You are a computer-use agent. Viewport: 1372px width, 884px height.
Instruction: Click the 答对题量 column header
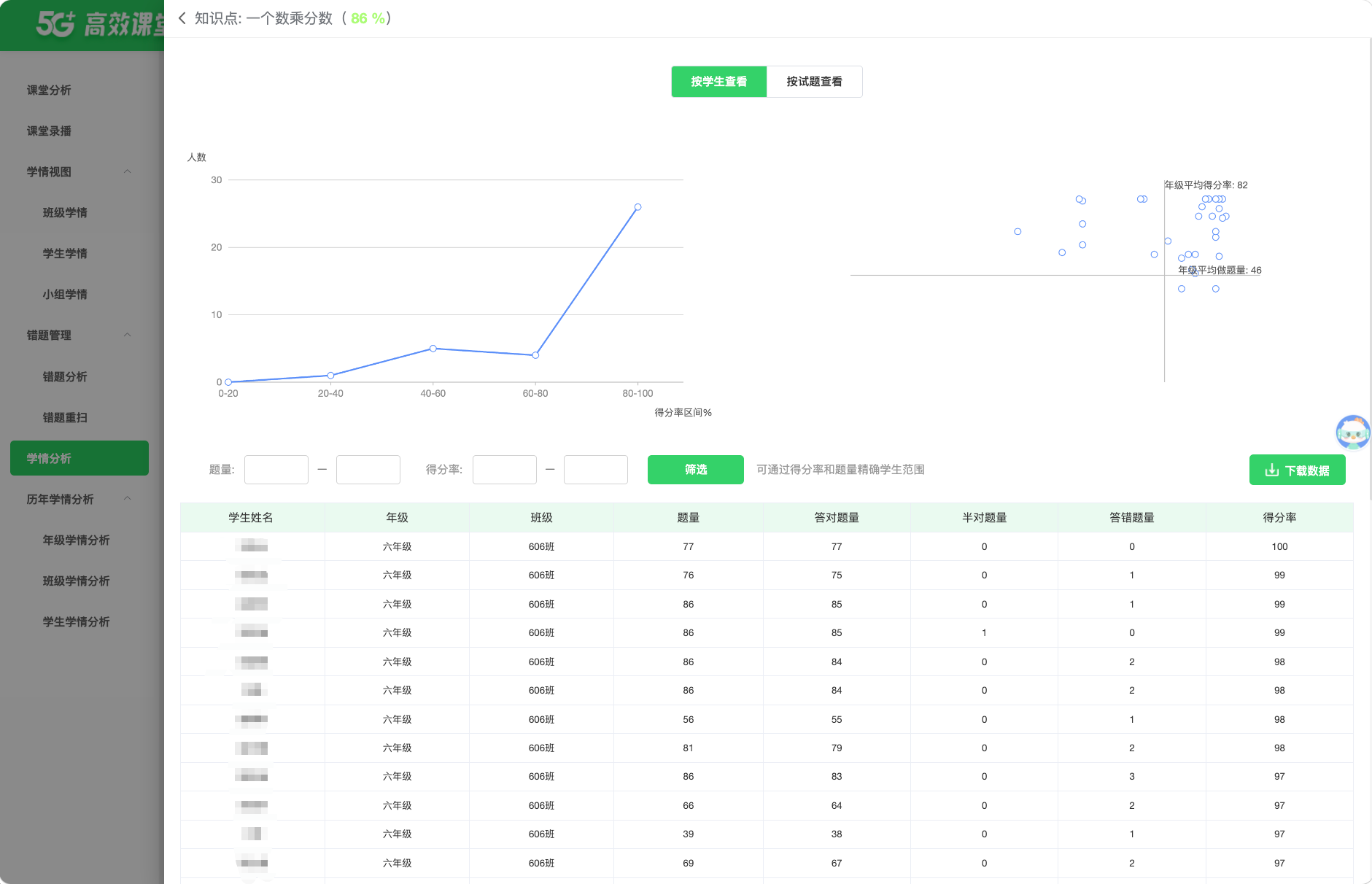[837, 518]
